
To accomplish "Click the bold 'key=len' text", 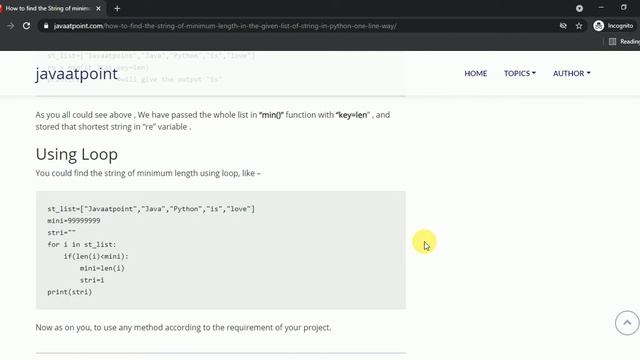I will (x=353, y=115).
